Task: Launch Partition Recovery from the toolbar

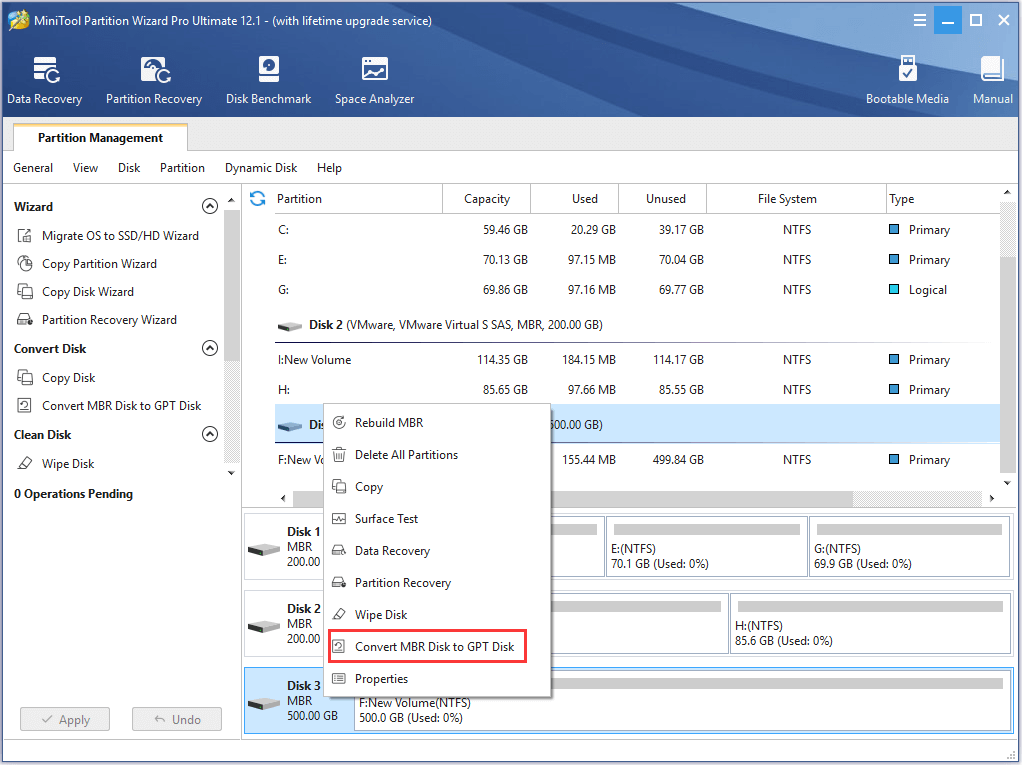Action: tap(153, 79)
